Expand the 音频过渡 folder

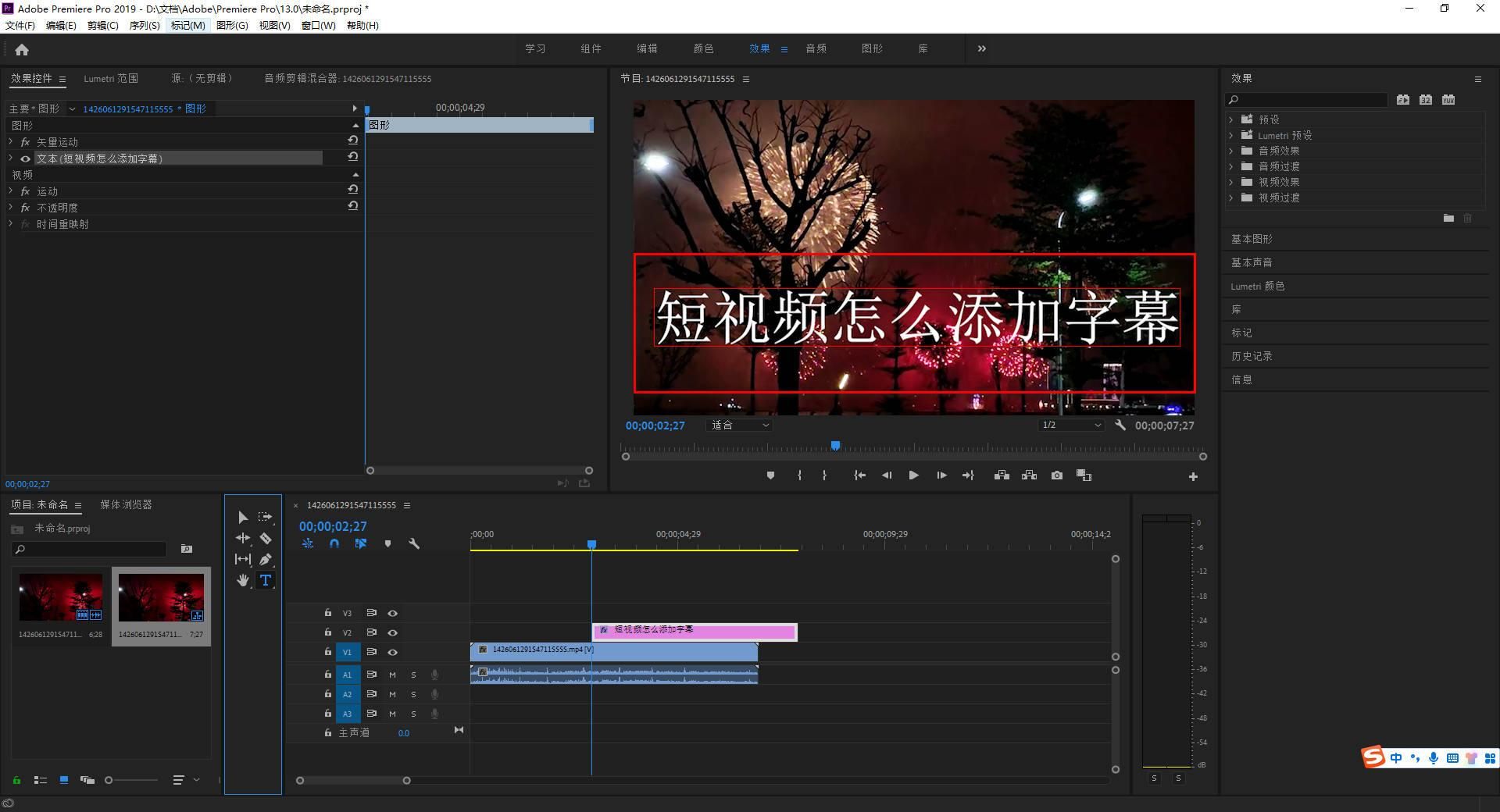pyautogui.click(x=1231, y=166)
